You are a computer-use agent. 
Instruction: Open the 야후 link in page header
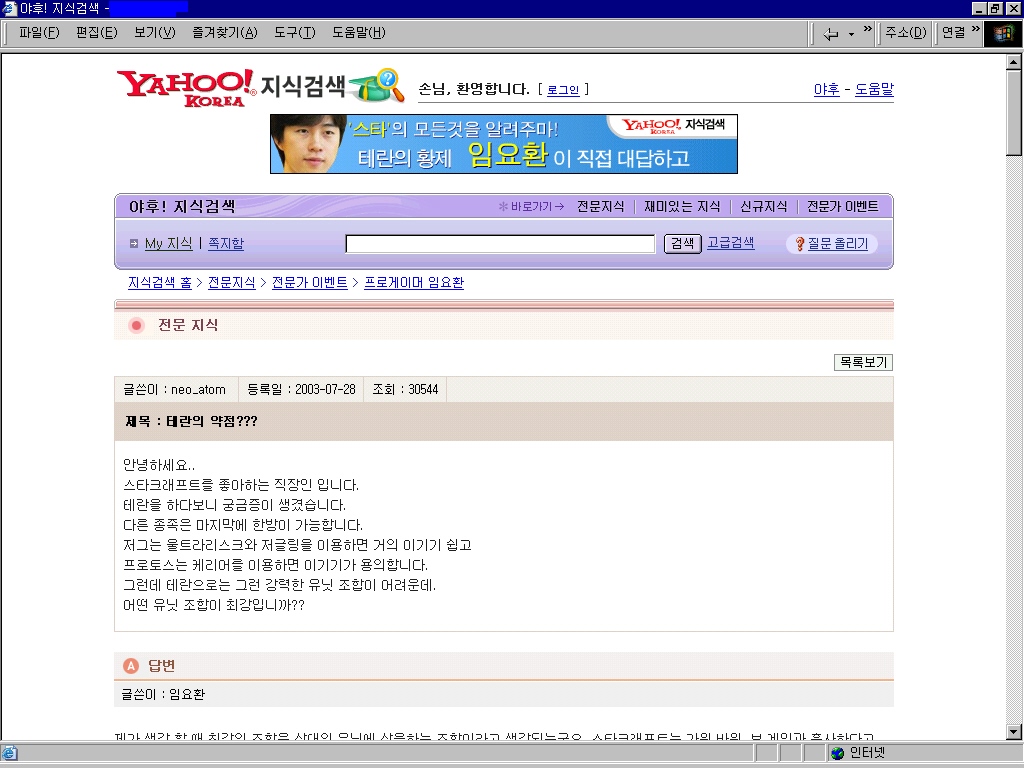click(826, 89)
